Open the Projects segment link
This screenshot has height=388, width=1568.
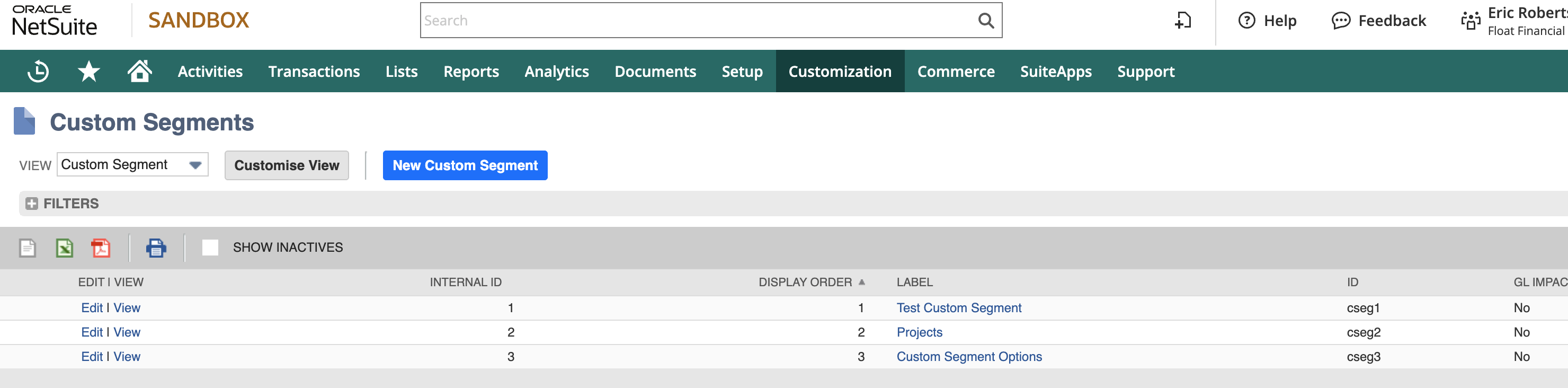click(919, 332)
